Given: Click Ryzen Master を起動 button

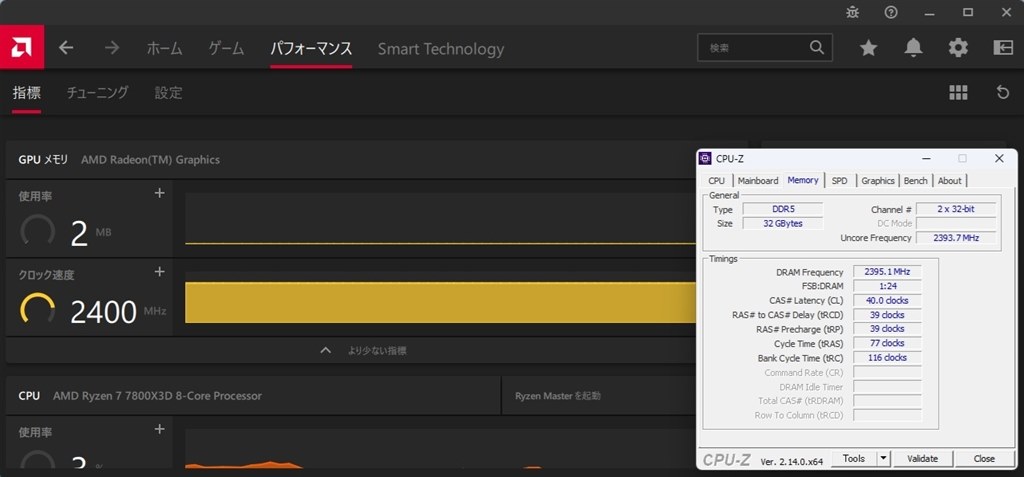Looking at the screenshot, I should point(558,395).
